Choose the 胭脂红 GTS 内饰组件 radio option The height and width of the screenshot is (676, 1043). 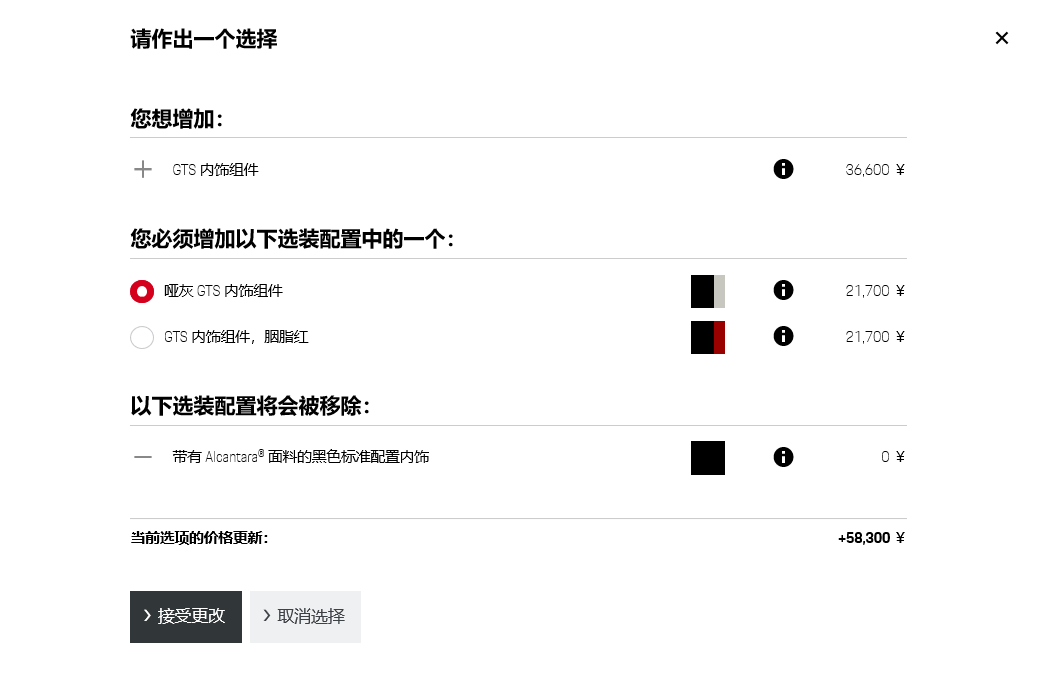point(142,337)
